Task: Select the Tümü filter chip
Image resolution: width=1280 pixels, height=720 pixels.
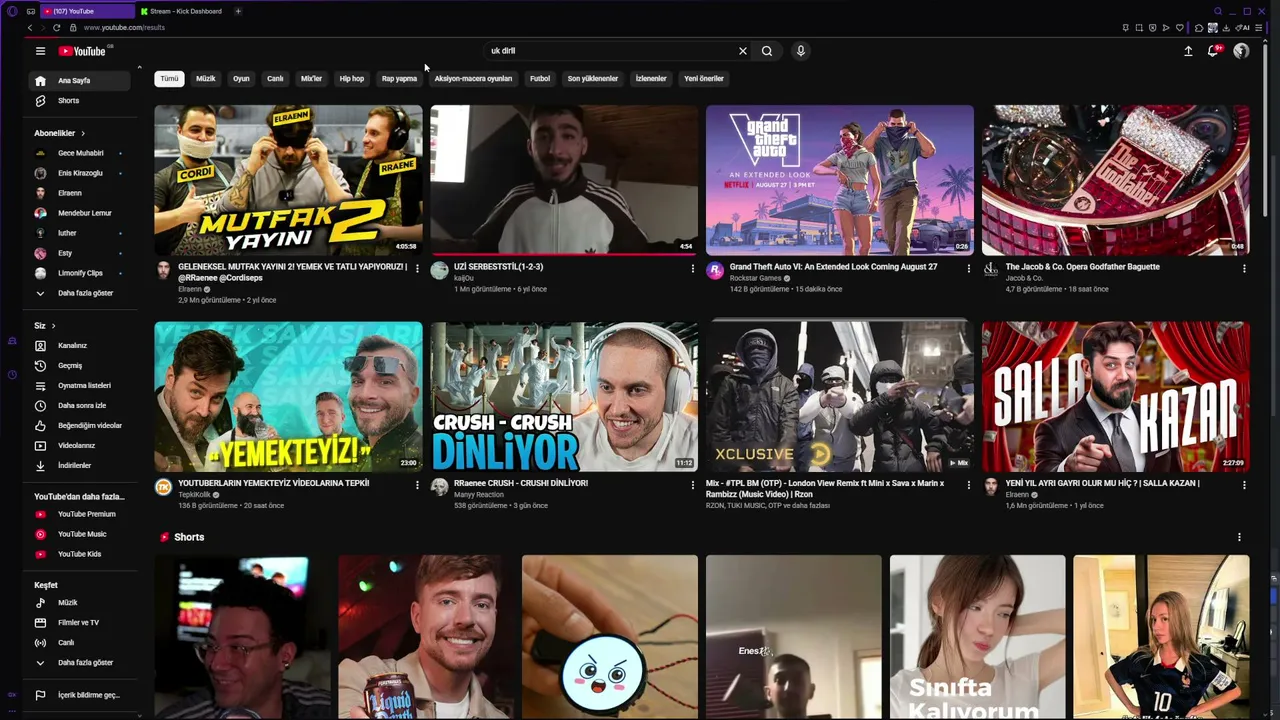Action: coord(169,79)
